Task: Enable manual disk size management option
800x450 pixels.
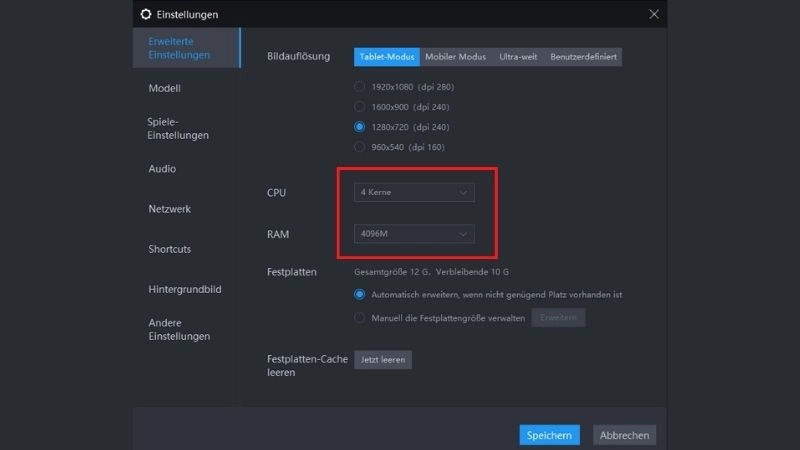Action: pyautogui.click(x=360, y=318)
